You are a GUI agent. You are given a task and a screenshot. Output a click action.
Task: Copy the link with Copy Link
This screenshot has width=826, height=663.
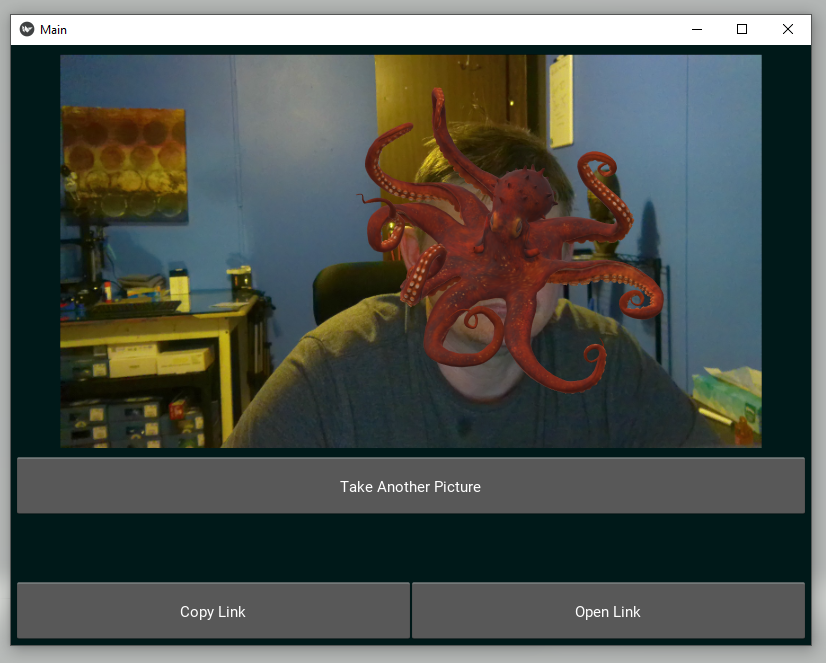coord(213,611)
